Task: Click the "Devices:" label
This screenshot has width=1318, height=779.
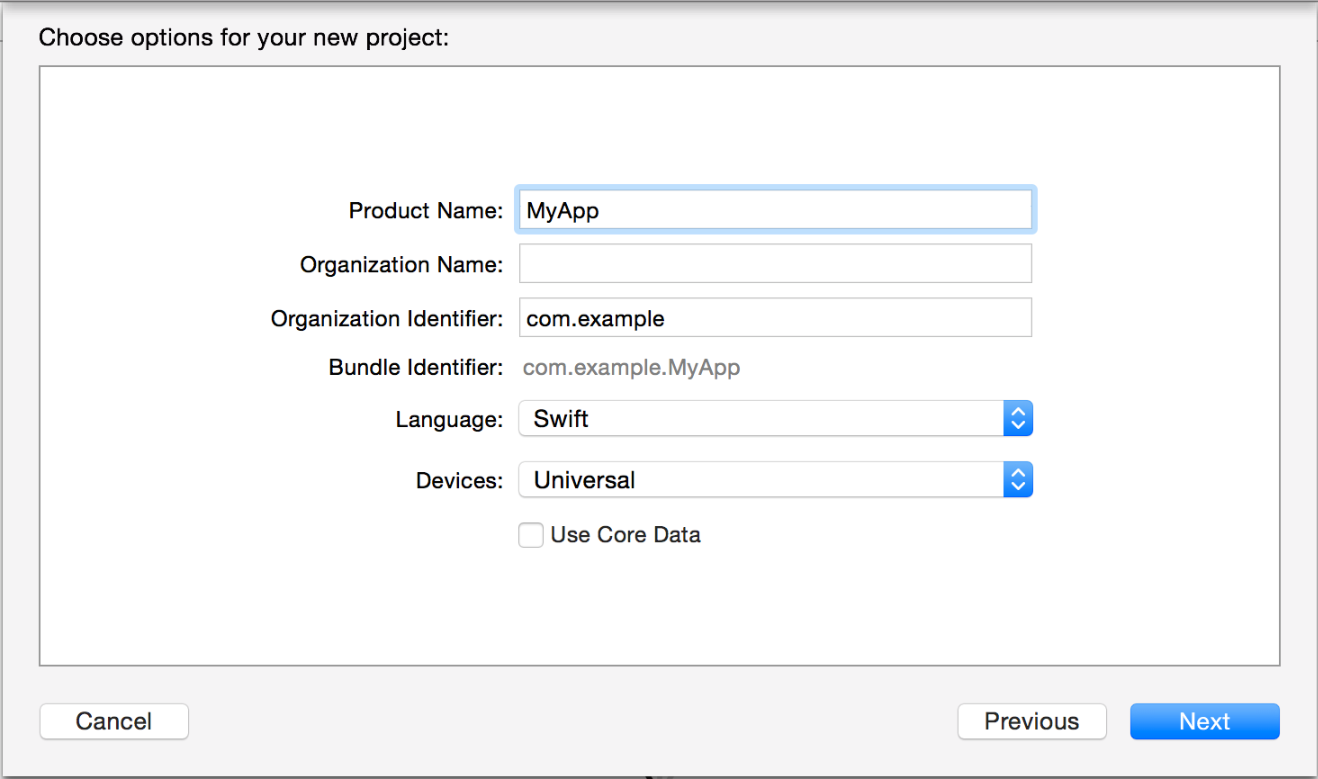Action: click(x=459, y=481)
